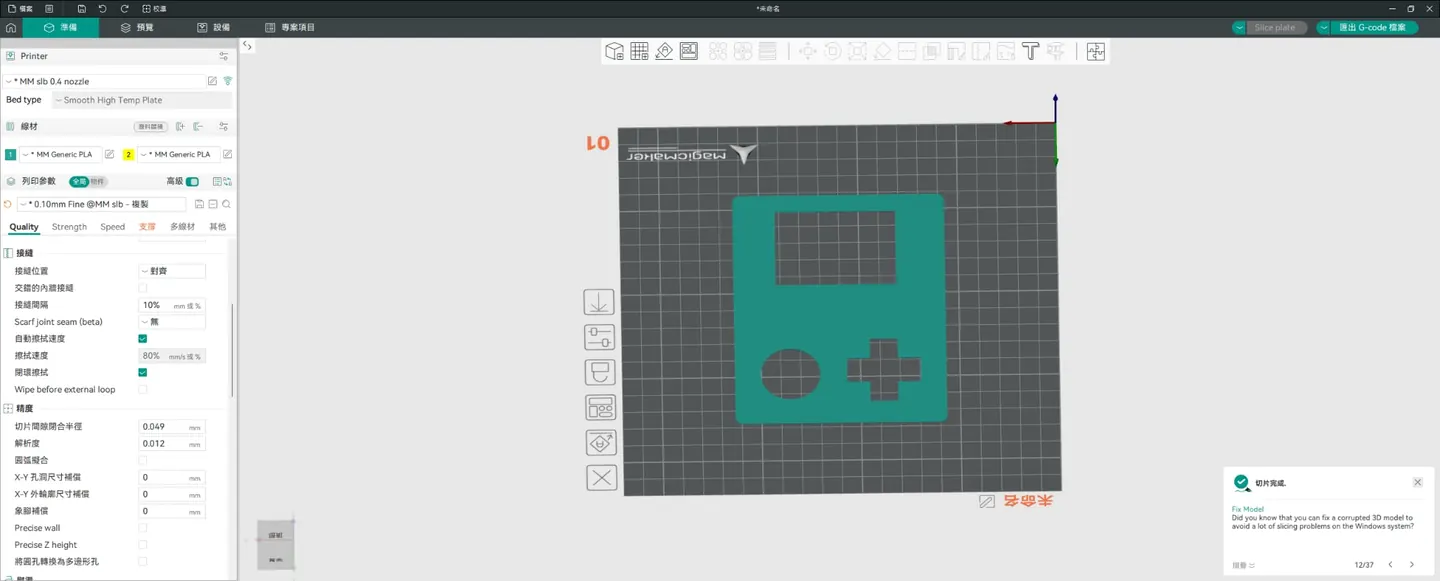Open the Speed settings tab
The height and width of the screenshot is (581, 1440).
tap(112, 227)
